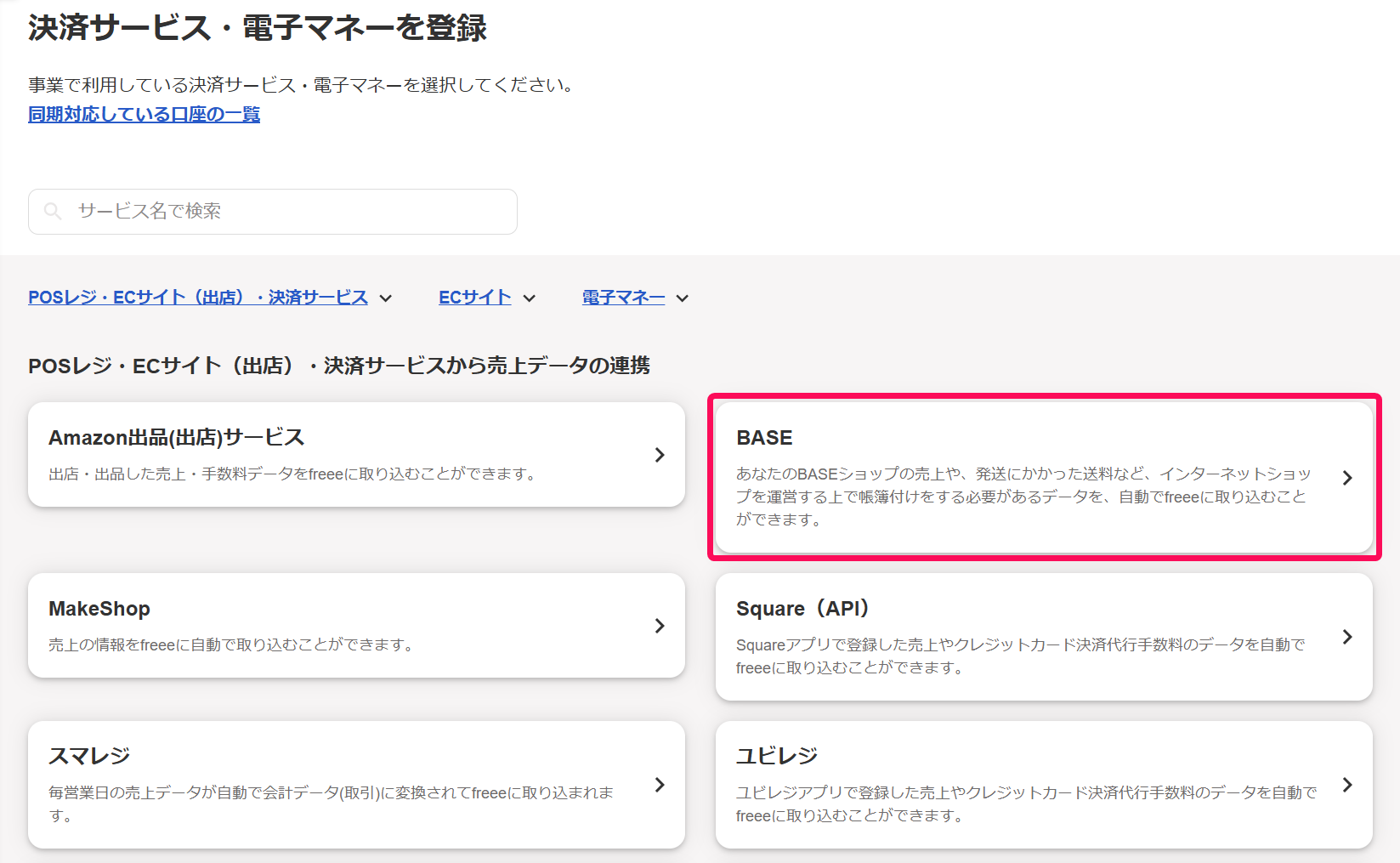The height and width of the screenshot is (863, 1400).
Task: Open the 同期対応している口座の一覧 link
Action: click(x=145, y=114)
